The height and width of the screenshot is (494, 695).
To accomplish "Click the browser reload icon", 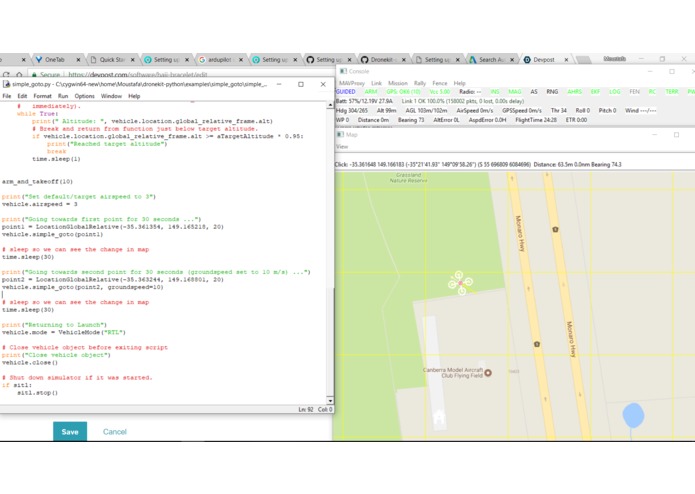I will tap(6, 75).
